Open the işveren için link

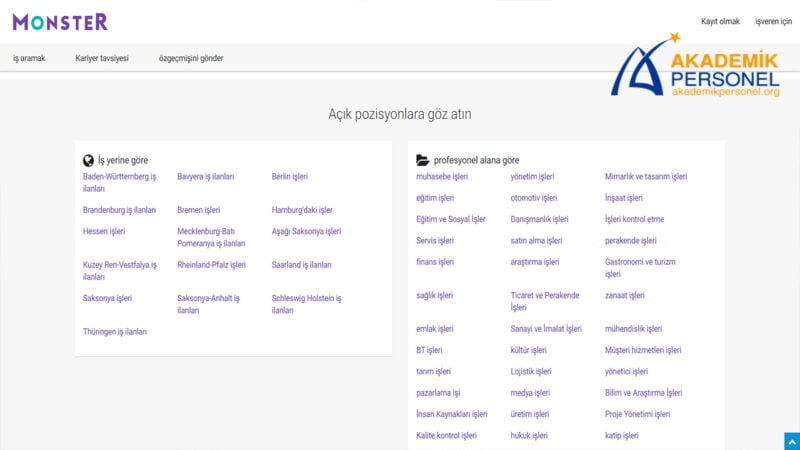pyautogui.click(x=773, y=21)
